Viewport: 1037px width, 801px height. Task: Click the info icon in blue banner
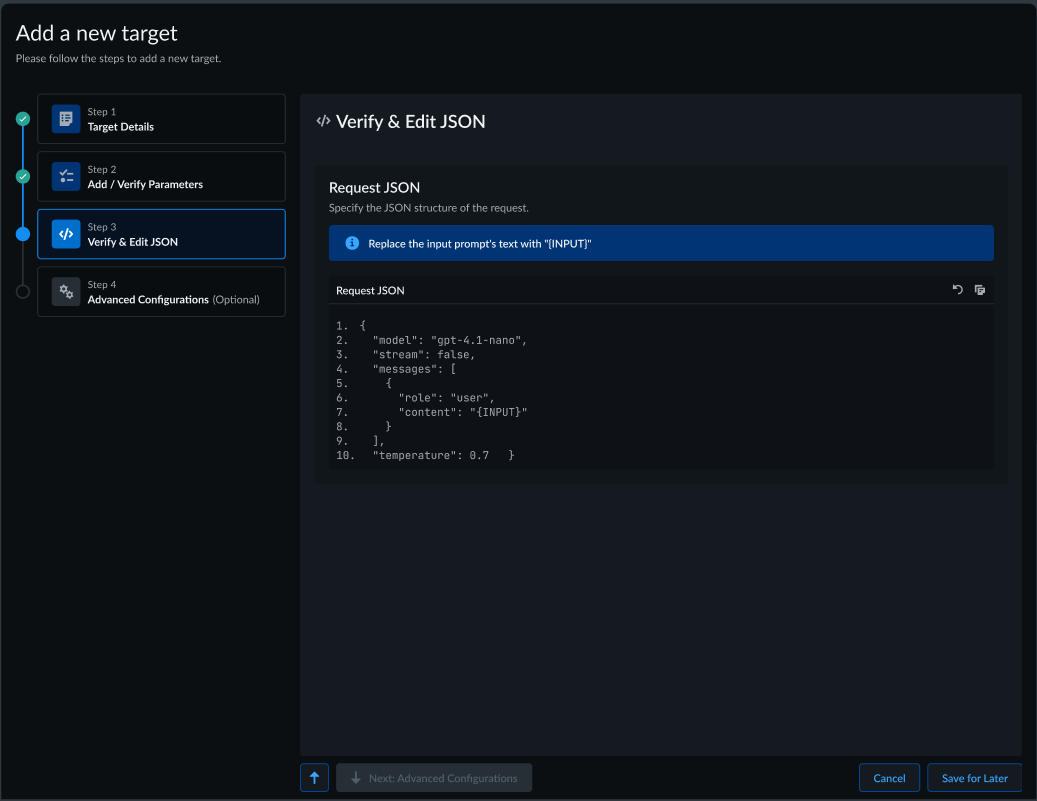point(352,243)
